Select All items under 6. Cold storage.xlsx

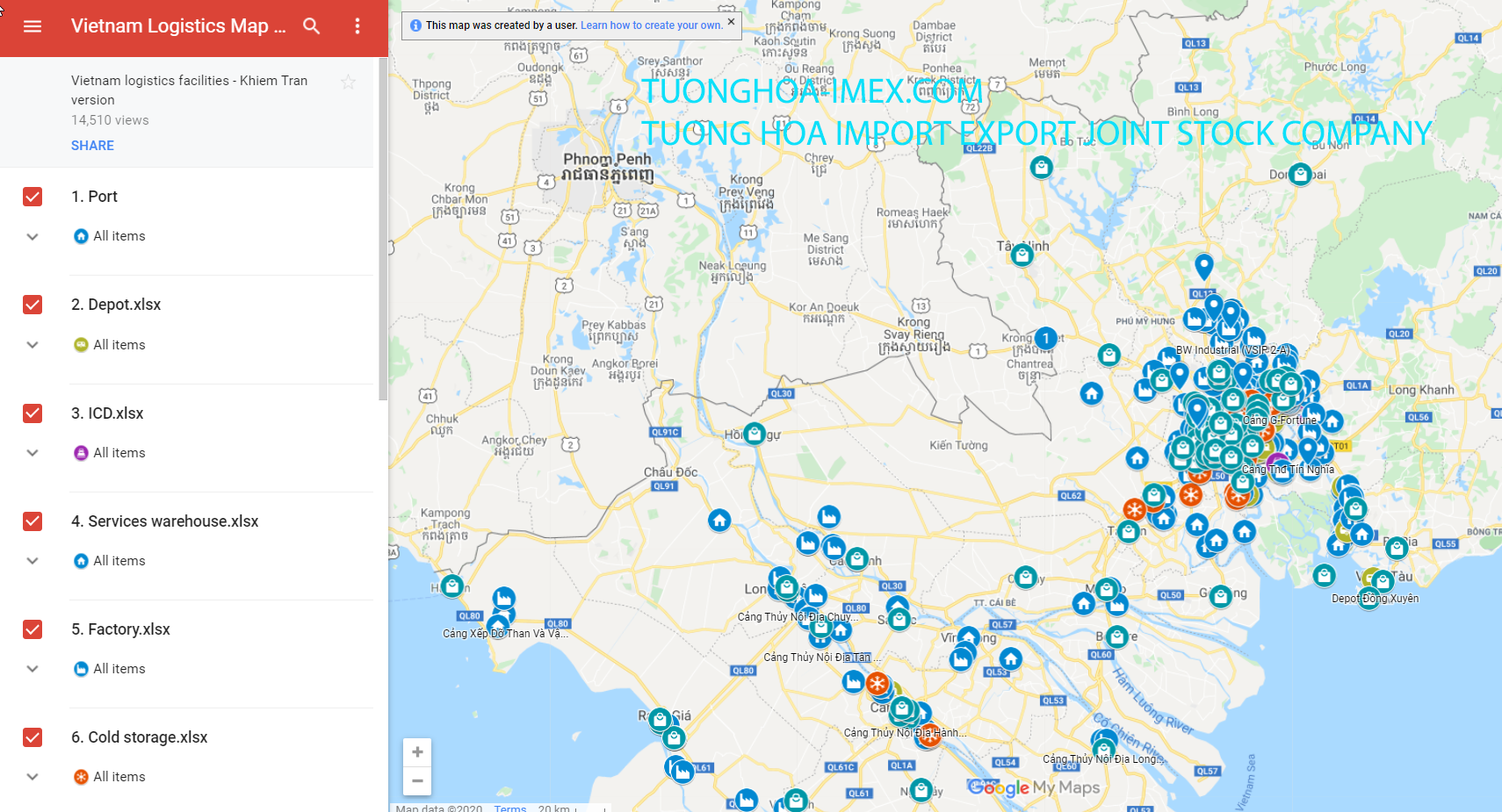(119, 777)
